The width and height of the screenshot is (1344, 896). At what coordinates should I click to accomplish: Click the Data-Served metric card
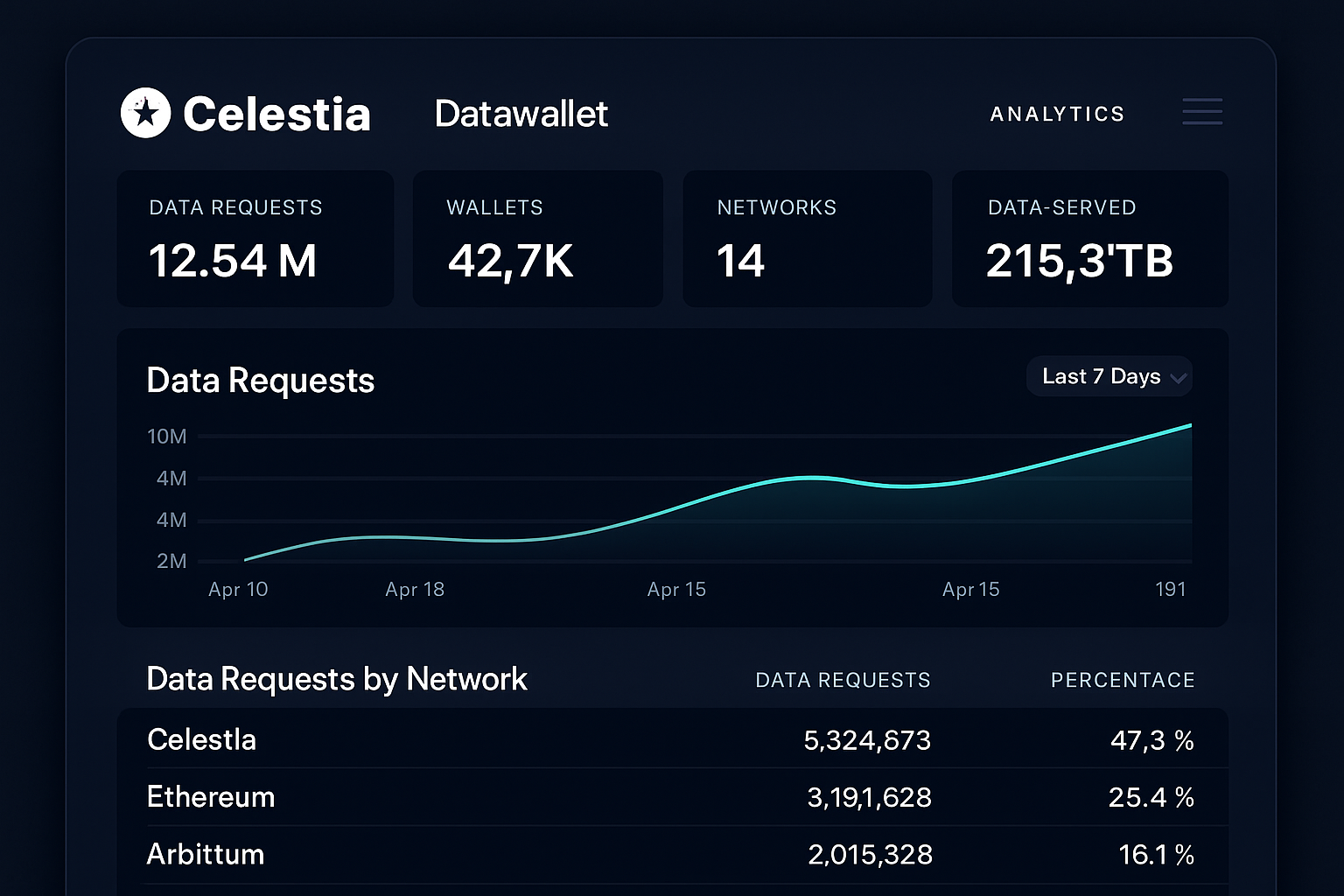pyautogui.click(x=1089, y=238)
